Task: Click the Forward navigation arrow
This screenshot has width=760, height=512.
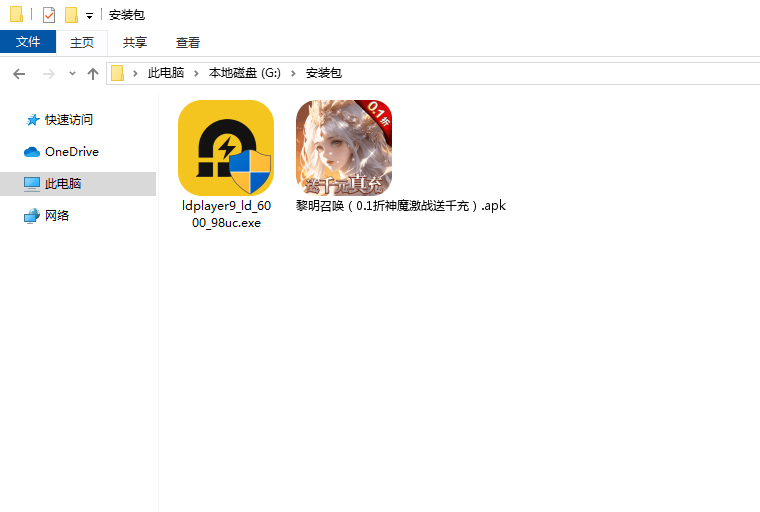Action: click(x=47, y=74)
